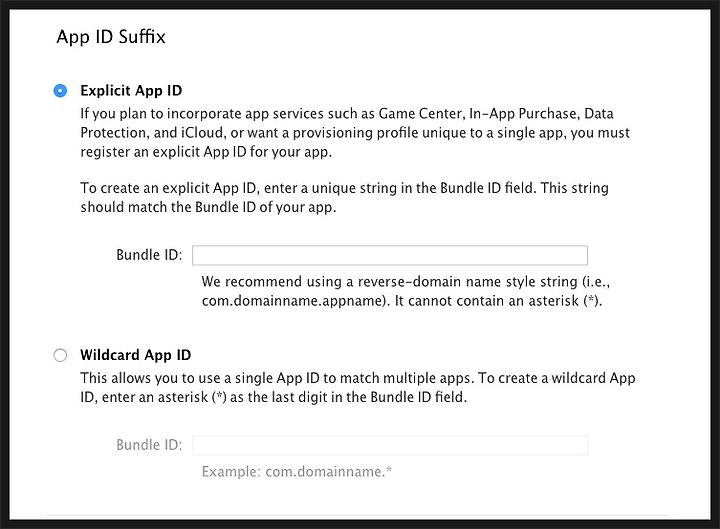Select the Wildcard App ID radio button
Viewport: 720px width, 529px height.
[x=60, y=355]
